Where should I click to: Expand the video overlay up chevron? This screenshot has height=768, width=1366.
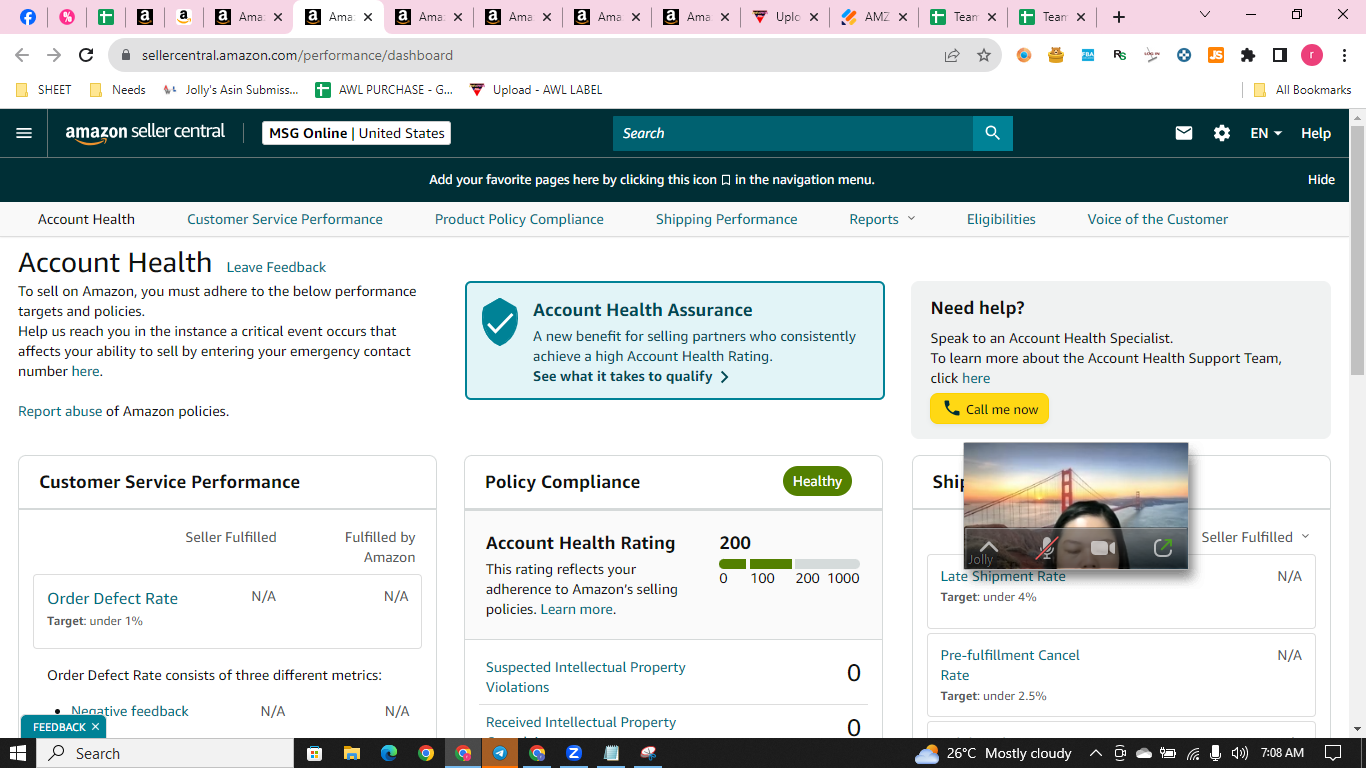(x=988, y=548)
